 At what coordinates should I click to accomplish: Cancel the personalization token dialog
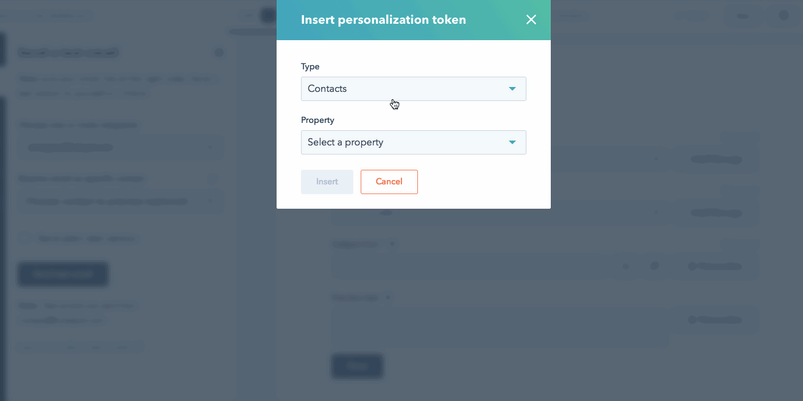click(x=389, y=182)
